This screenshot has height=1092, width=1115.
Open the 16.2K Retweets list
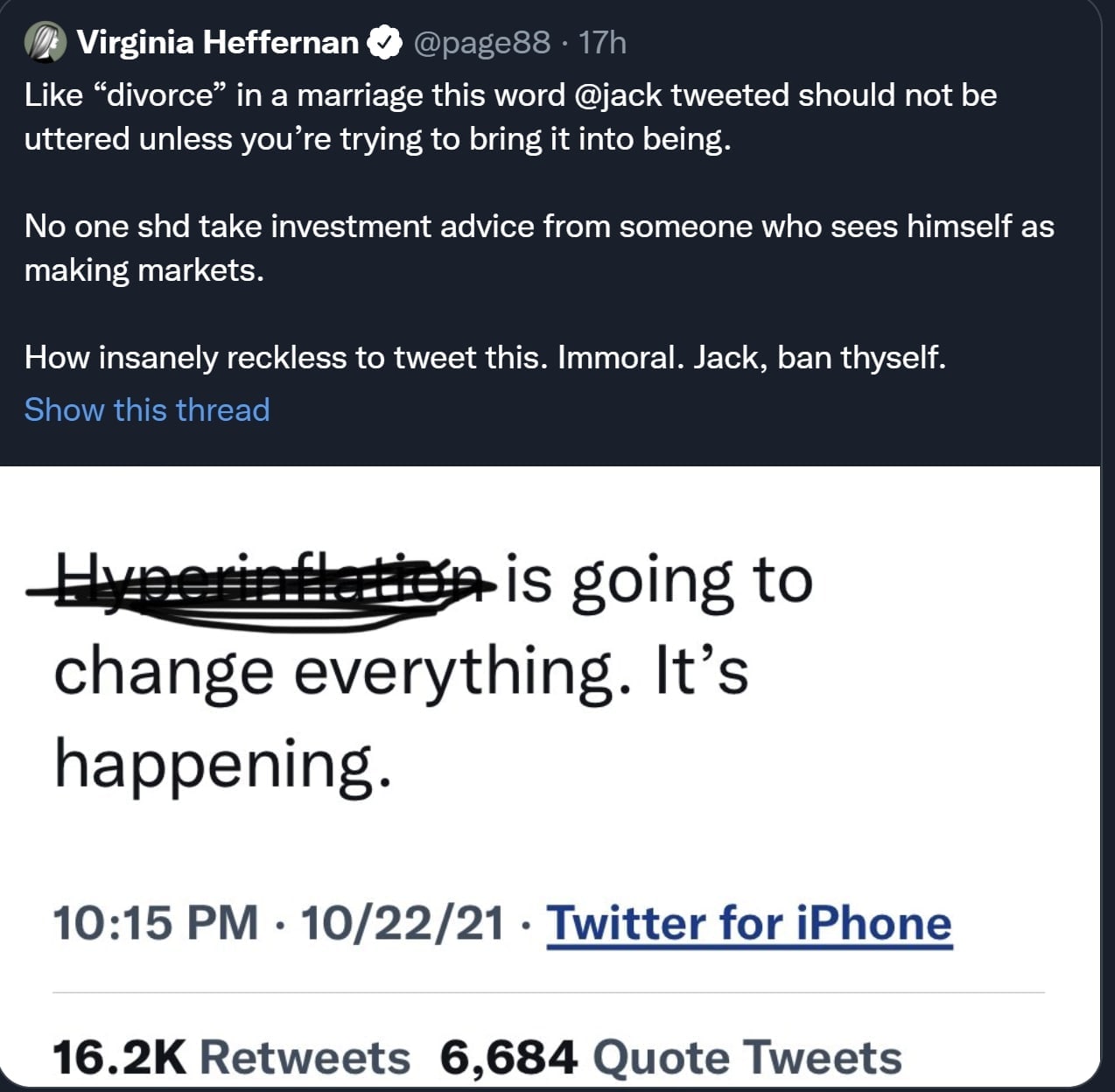click(x=231, y=1056)
